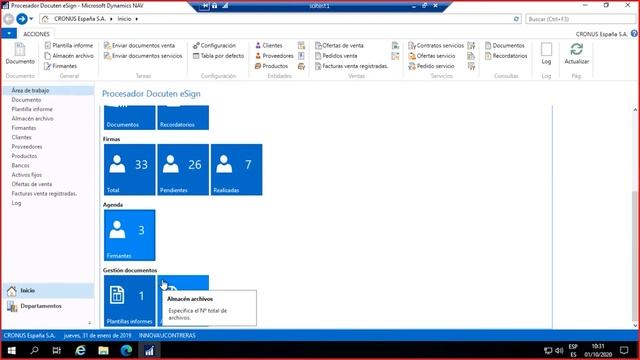Click the back navigation arrow

point(8,19)
